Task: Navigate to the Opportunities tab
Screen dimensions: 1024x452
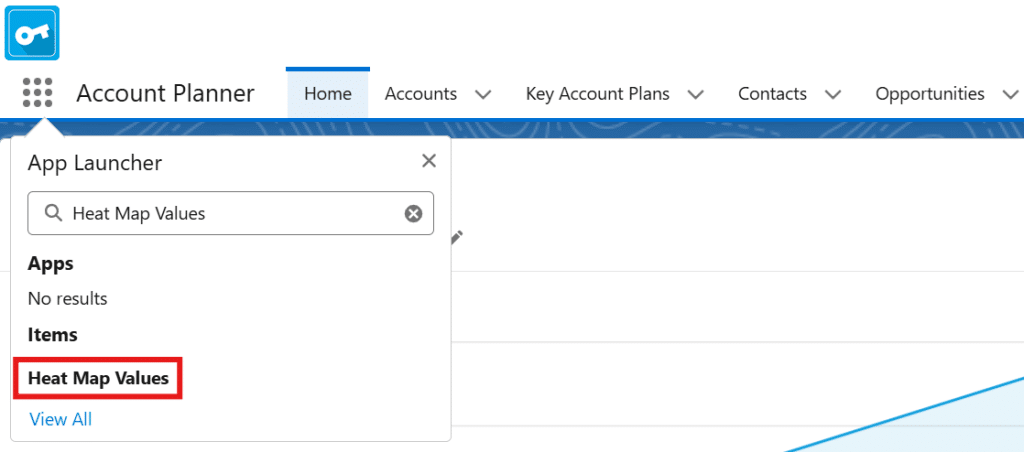Action: (x=930, y=94)
